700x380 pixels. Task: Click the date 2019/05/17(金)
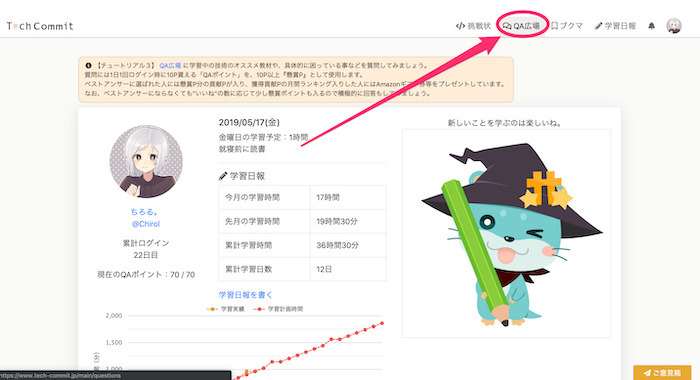click(x=249, y=122)
